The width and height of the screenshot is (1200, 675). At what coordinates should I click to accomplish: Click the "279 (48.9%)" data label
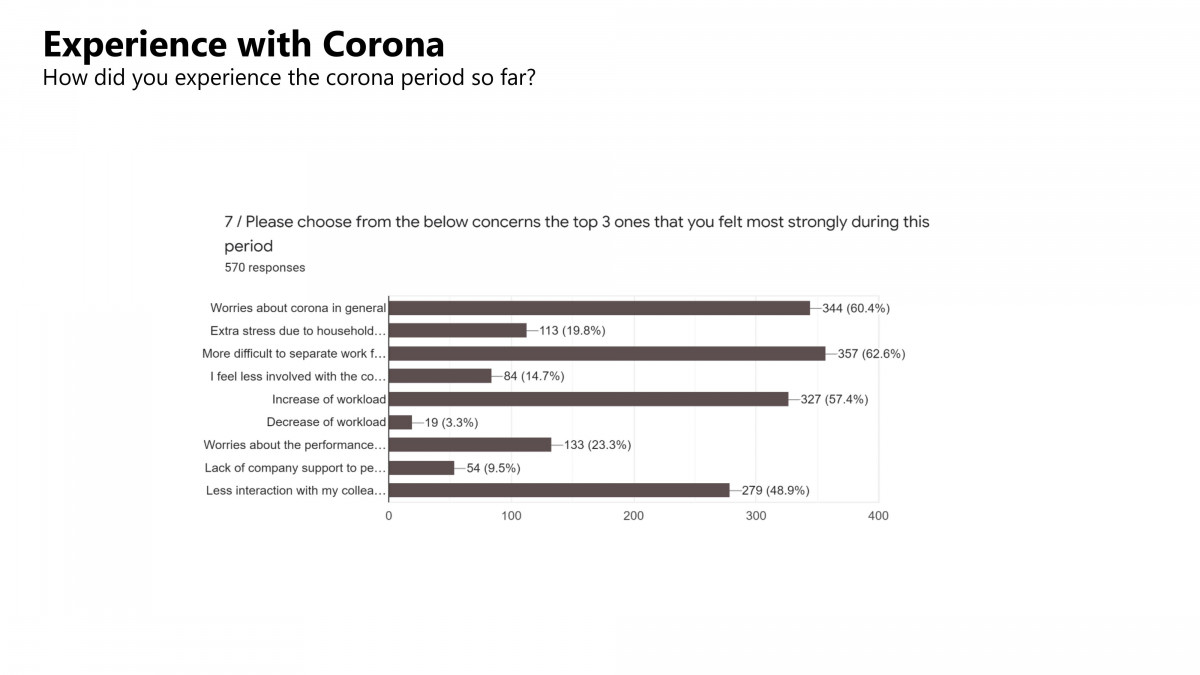(775, 490)
